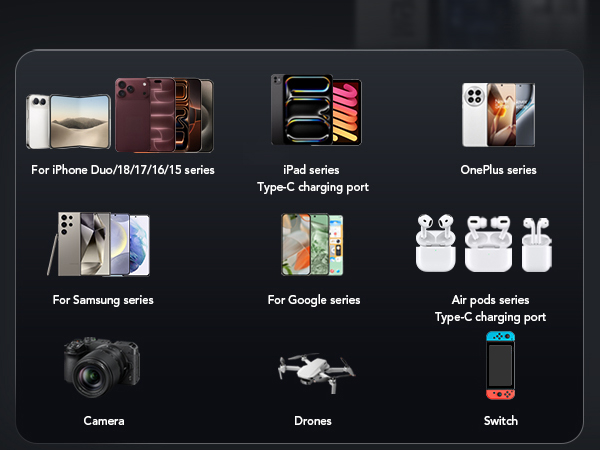The image size is (600, 450).
Task: Select the iPad tablets image
Action: pos(316,110)
